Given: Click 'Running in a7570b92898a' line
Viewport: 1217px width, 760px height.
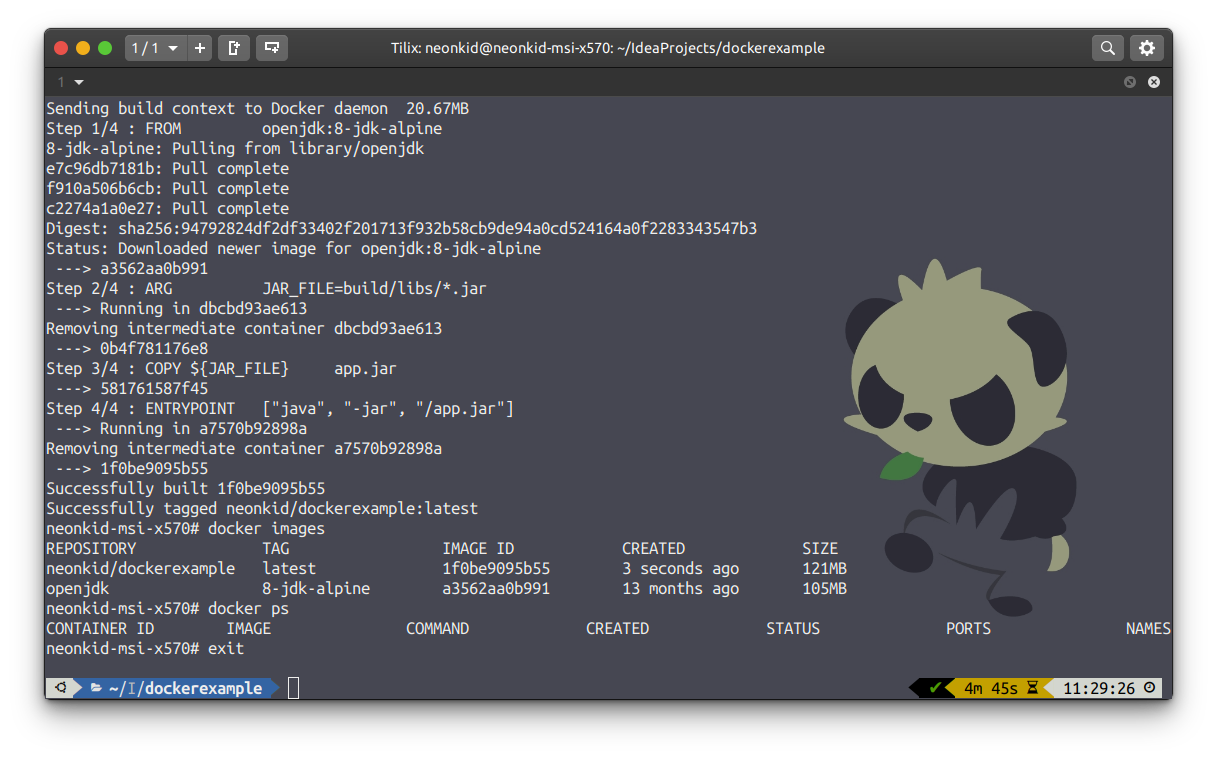Looking at the screenshot, I should [181, 429].
